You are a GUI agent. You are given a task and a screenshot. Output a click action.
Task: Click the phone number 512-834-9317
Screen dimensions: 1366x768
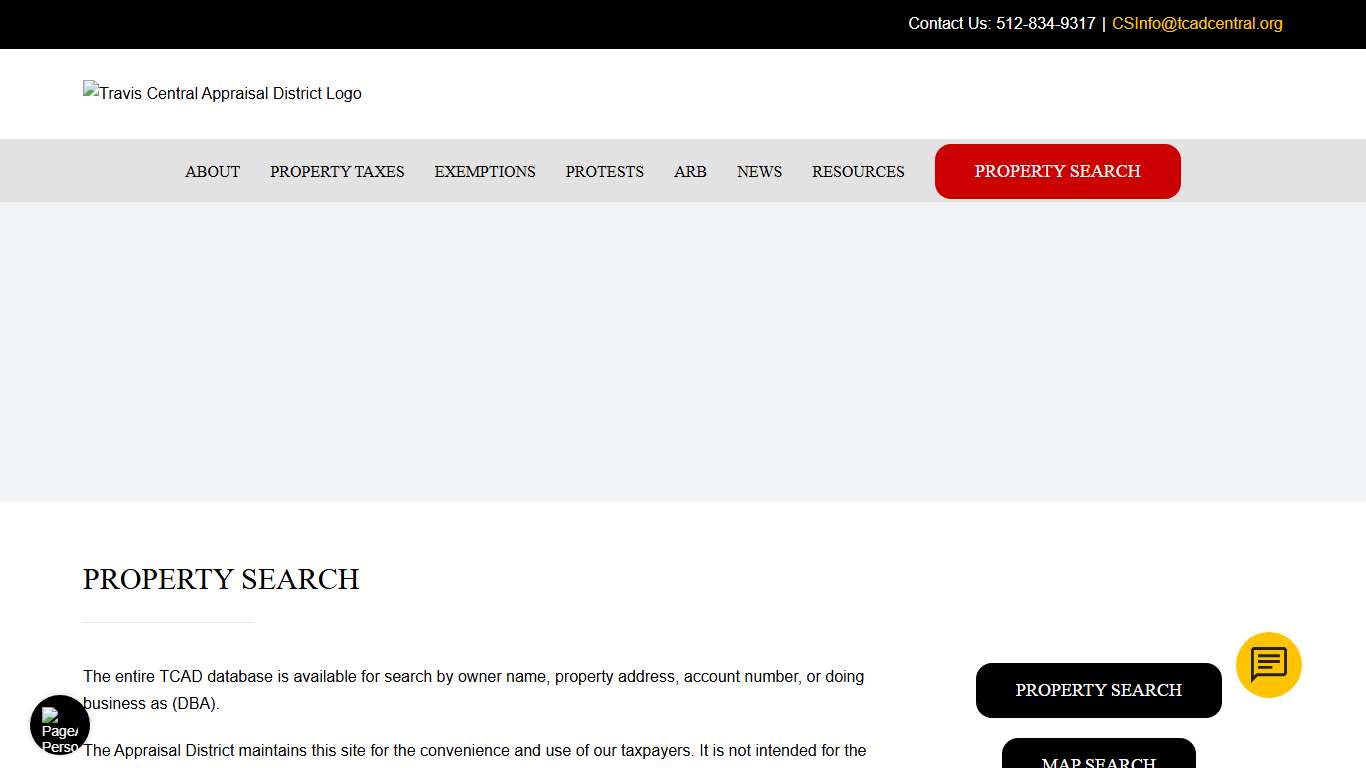[1045, 24]
